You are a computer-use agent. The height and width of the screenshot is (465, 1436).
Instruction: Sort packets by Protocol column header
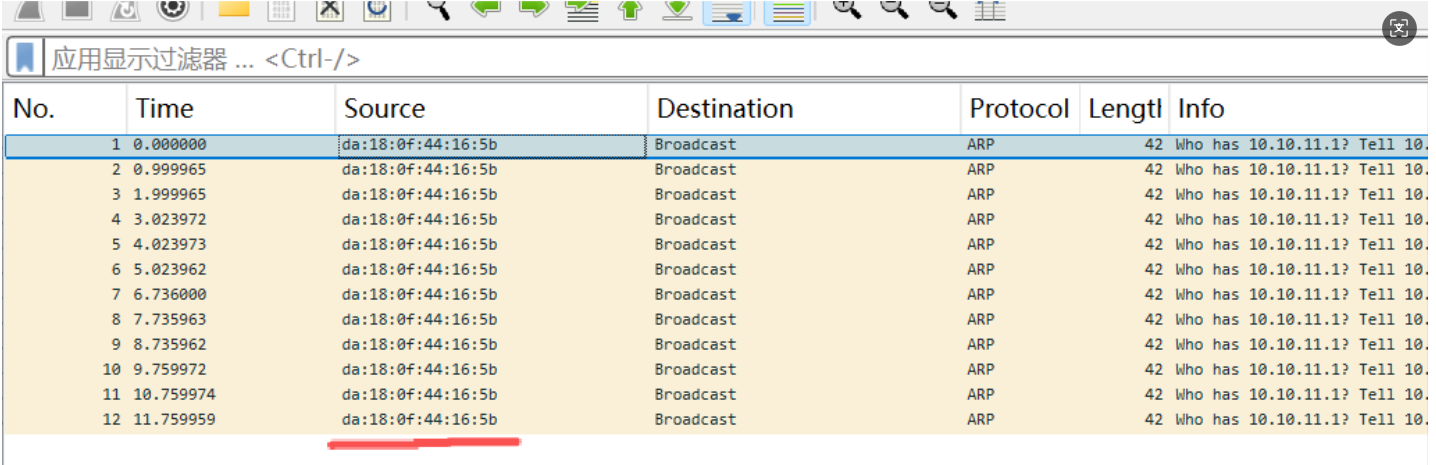click(1019, 109)
